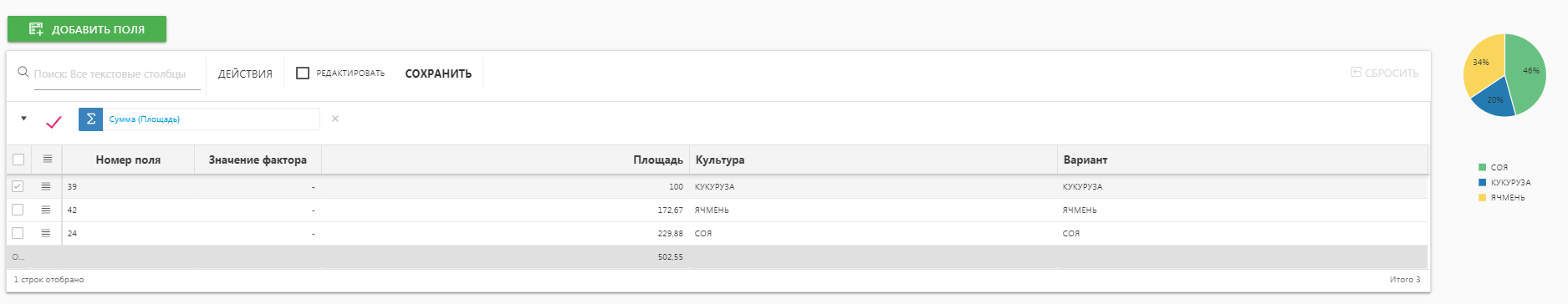Viewport: 1568px width, 304px height.
Task: Open row menu icon for field 24
Action: tap(46, 233)
